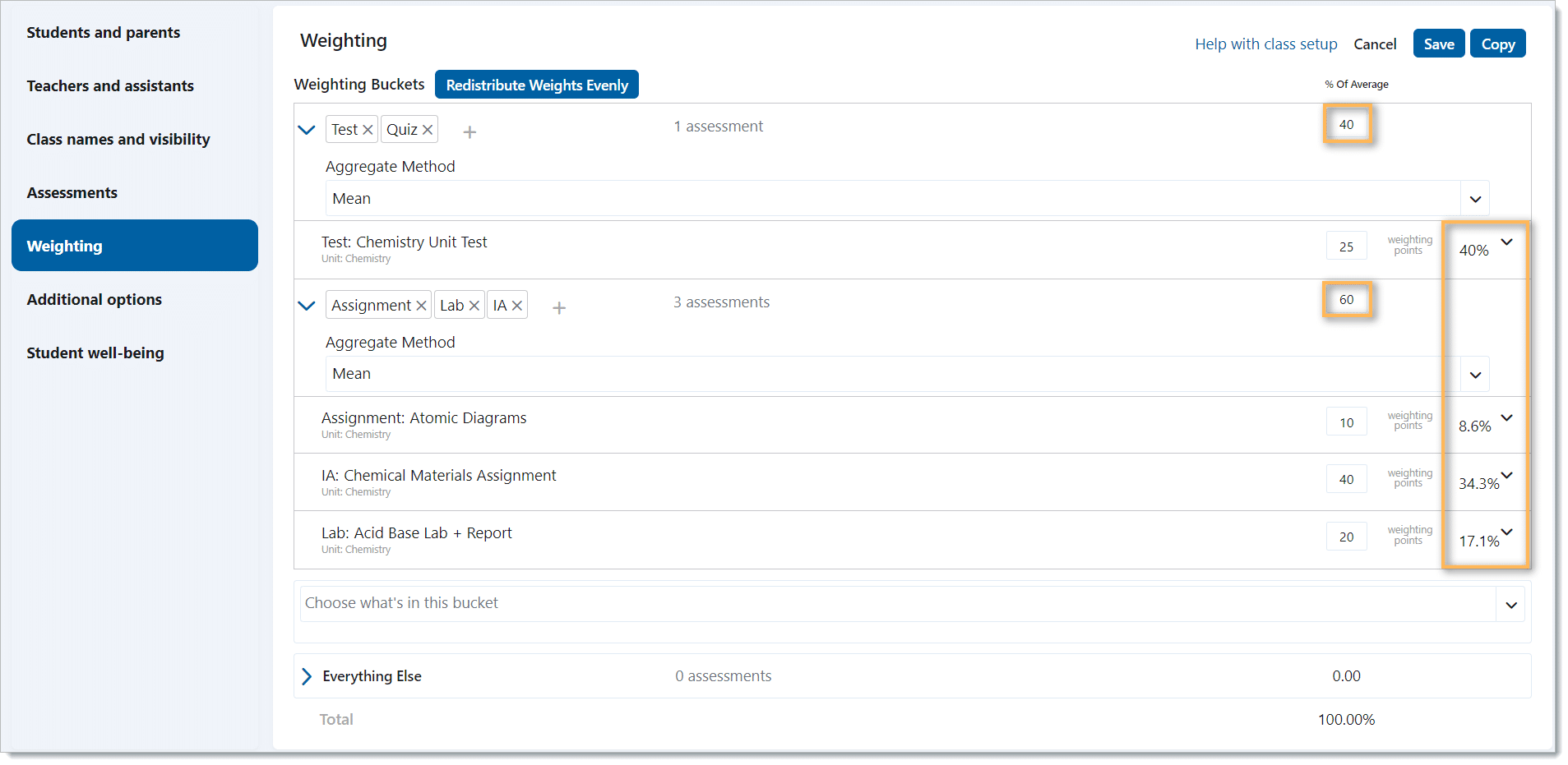Viewport: 1568px width, 765px height.
Task: Open the first bucket's Aggregate Method dropdown
Action: (x=1475, y=199)
